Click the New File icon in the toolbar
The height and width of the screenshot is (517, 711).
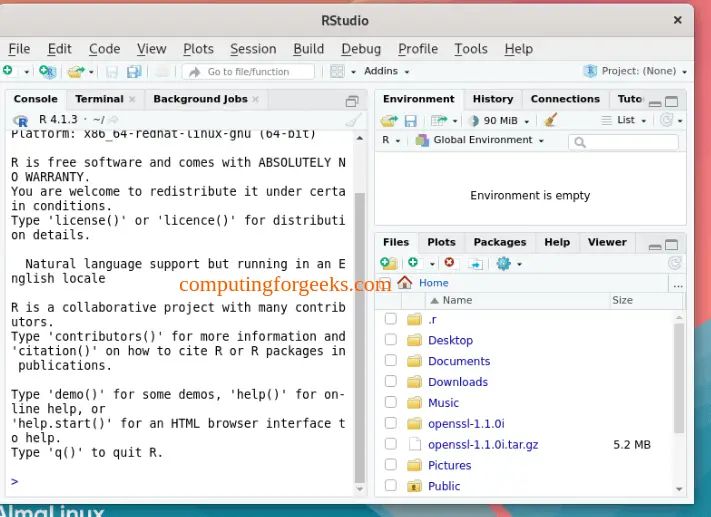8,71
